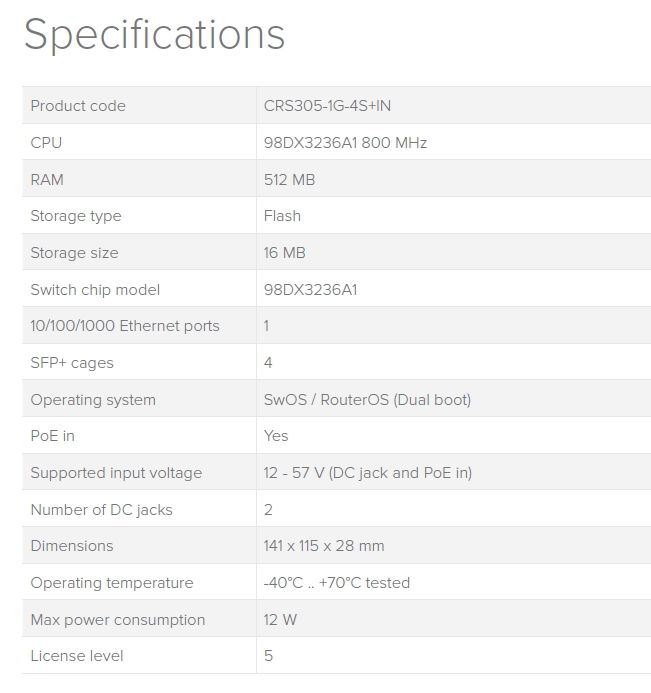Select the Flash storage type value

click(282, 216)
